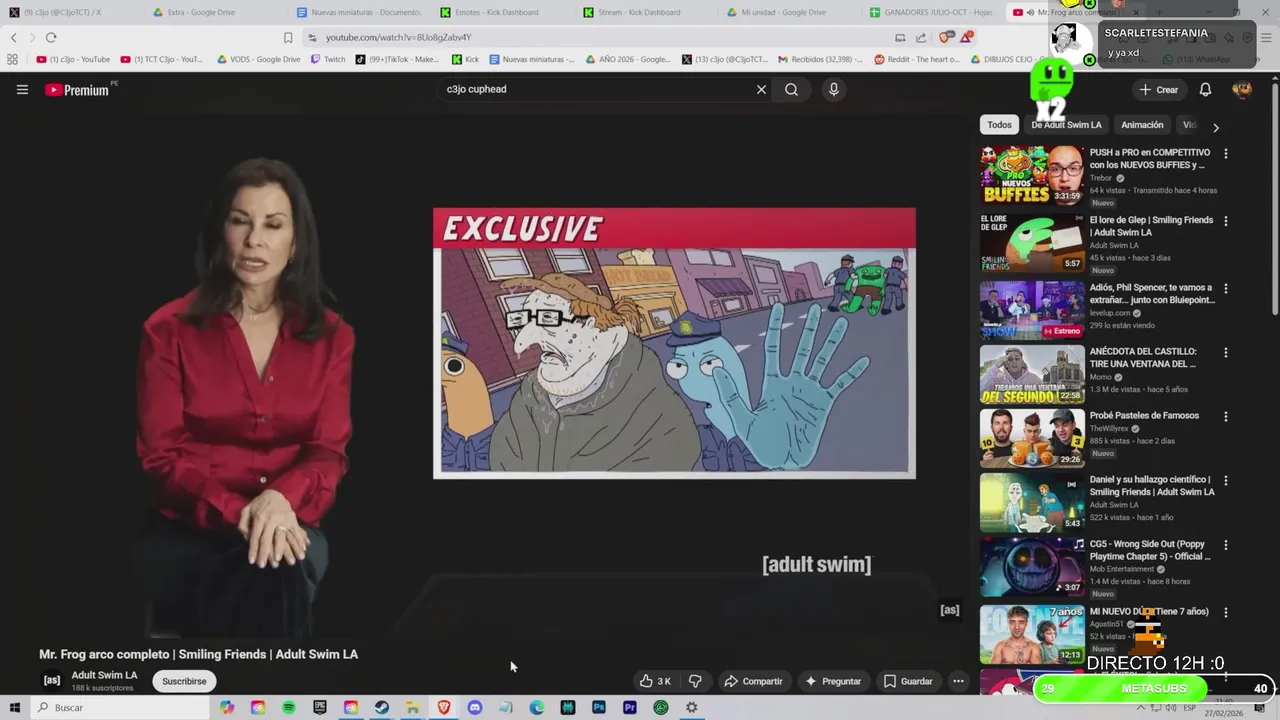Open Steam from the taskbar
Viewport: 1280px width, 720px height.
point(382,707)
